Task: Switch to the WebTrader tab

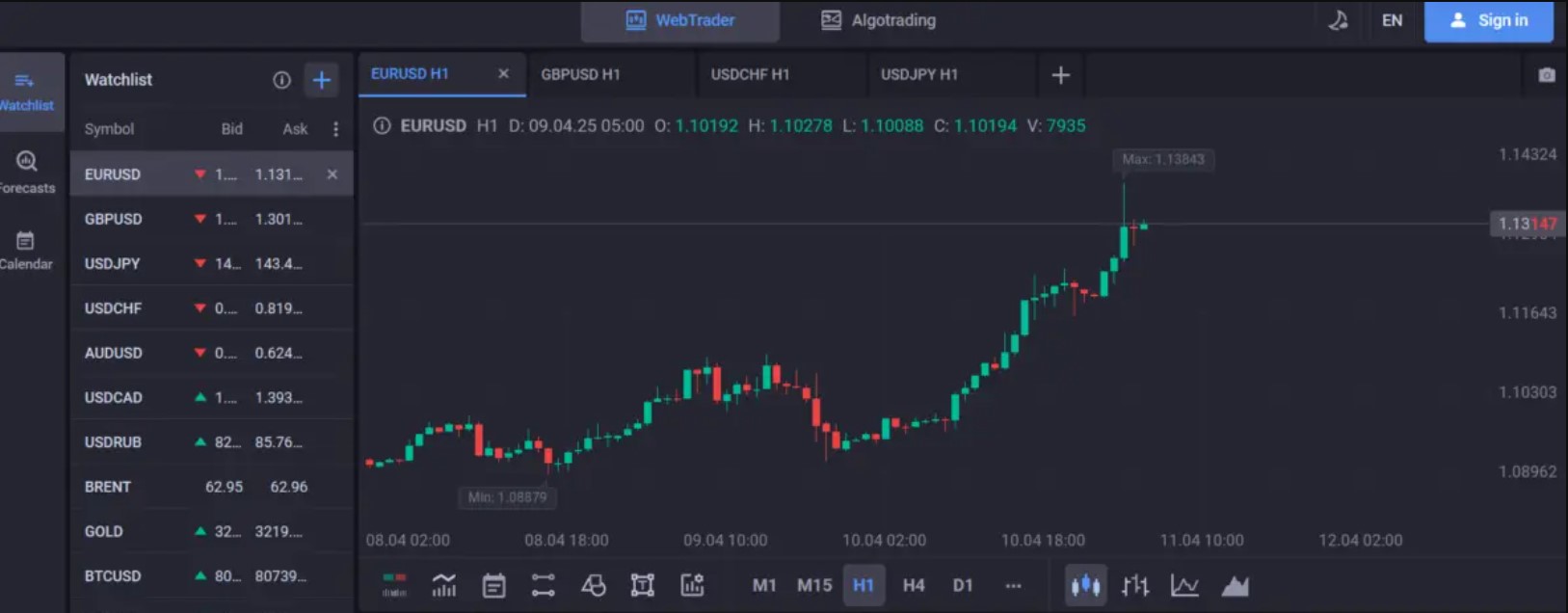Action: click(x=680, y=20)
